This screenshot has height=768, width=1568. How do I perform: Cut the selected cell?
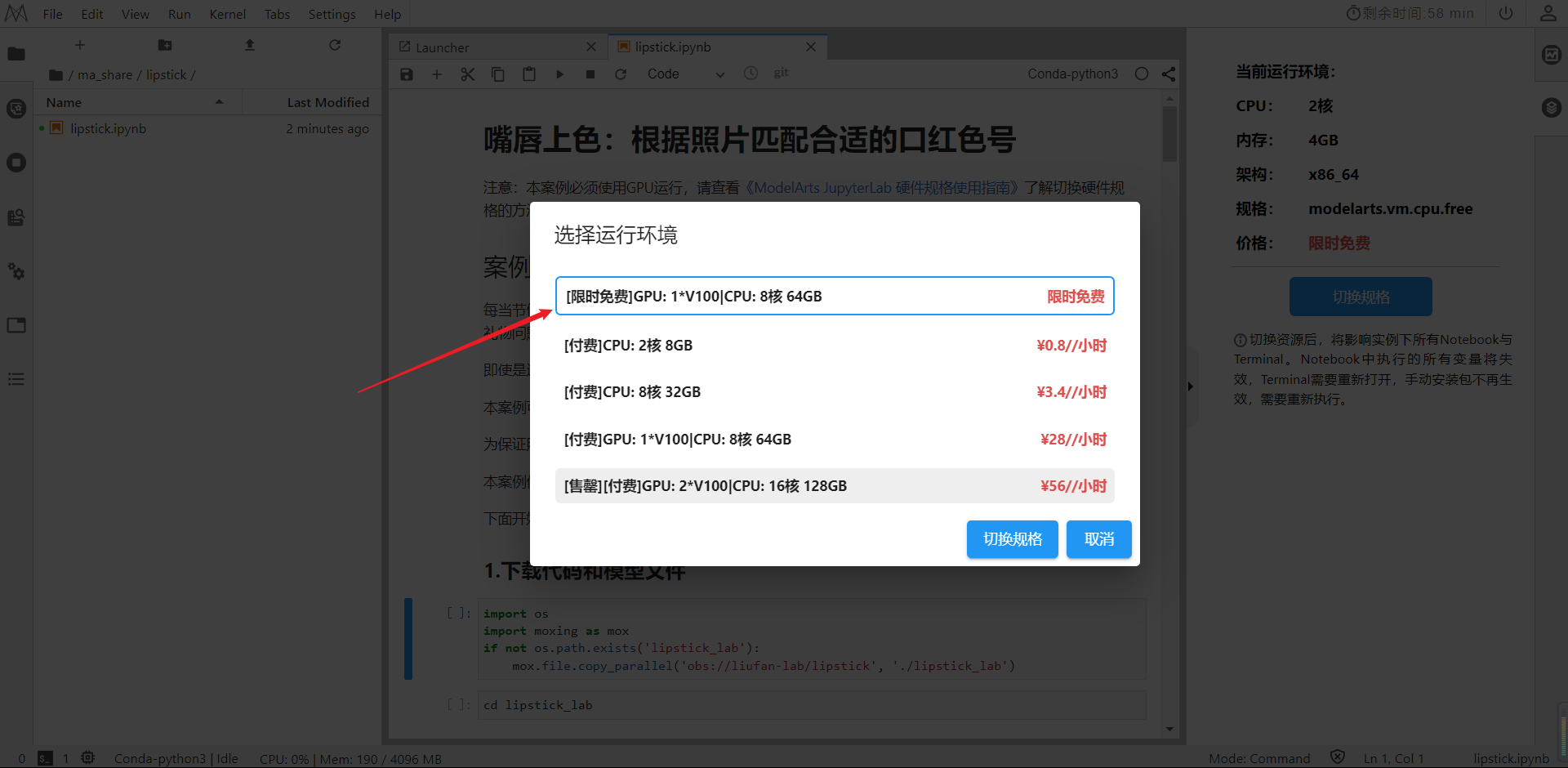pos(467,74)
